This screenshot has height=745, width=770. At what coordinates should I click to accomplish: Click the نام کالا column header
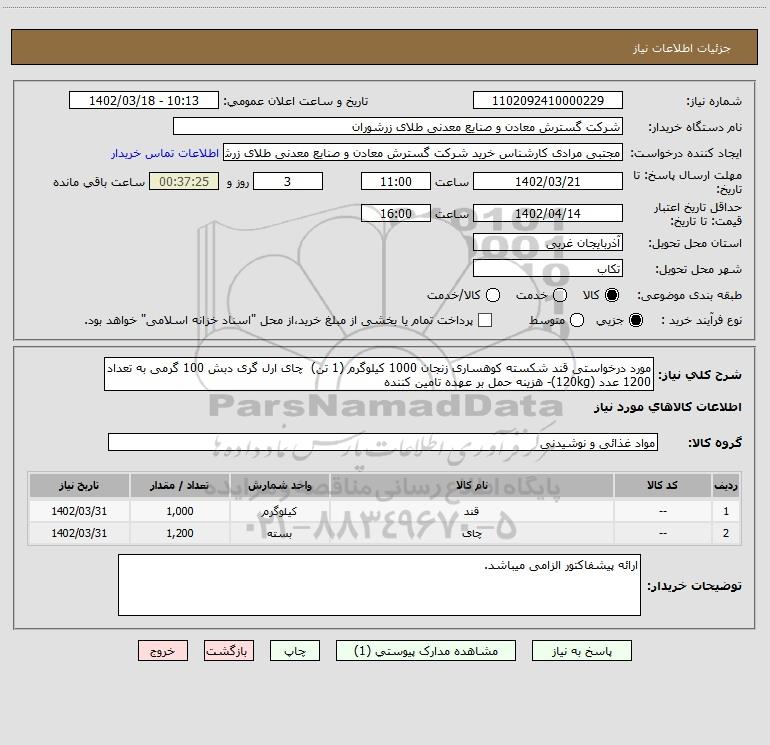(x=471, y=486)
